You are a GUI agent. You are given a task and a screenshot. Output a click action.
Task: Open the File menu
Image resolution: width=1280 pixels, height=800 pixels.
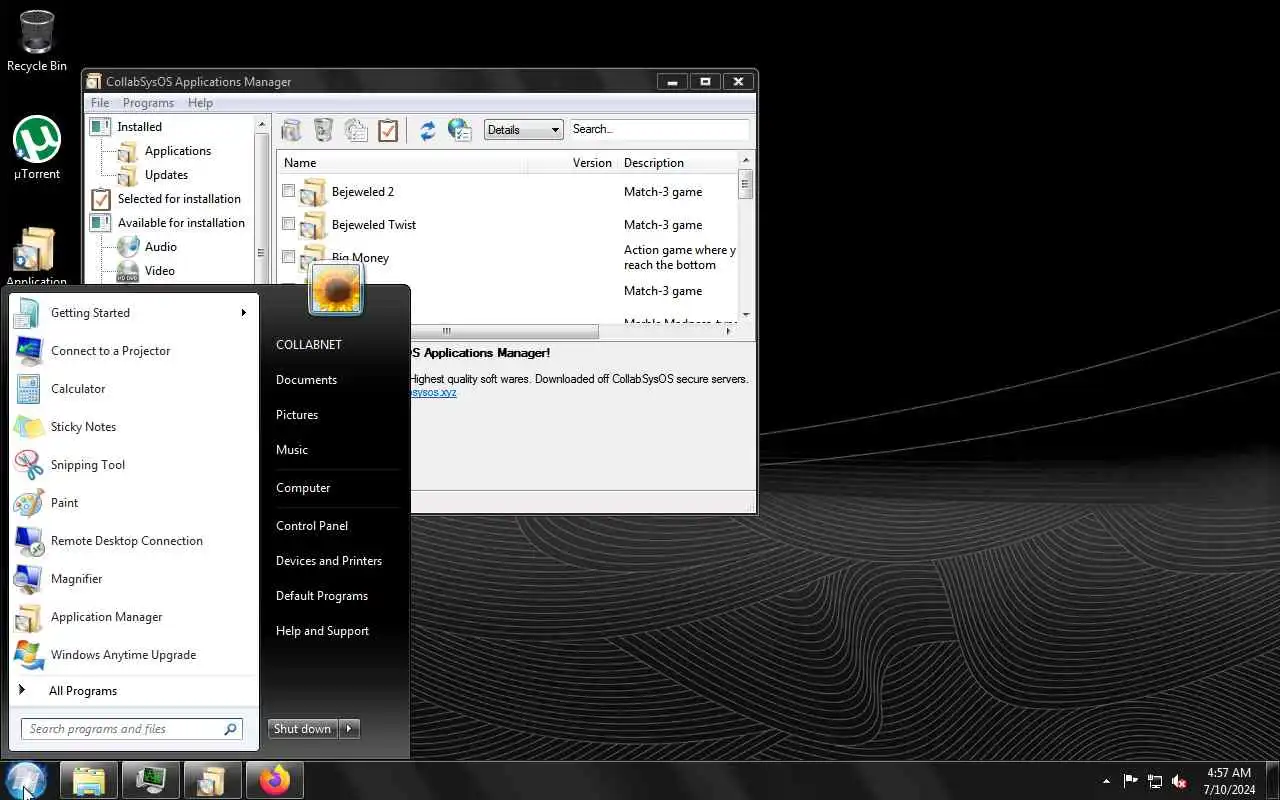[x=100, y=103]
